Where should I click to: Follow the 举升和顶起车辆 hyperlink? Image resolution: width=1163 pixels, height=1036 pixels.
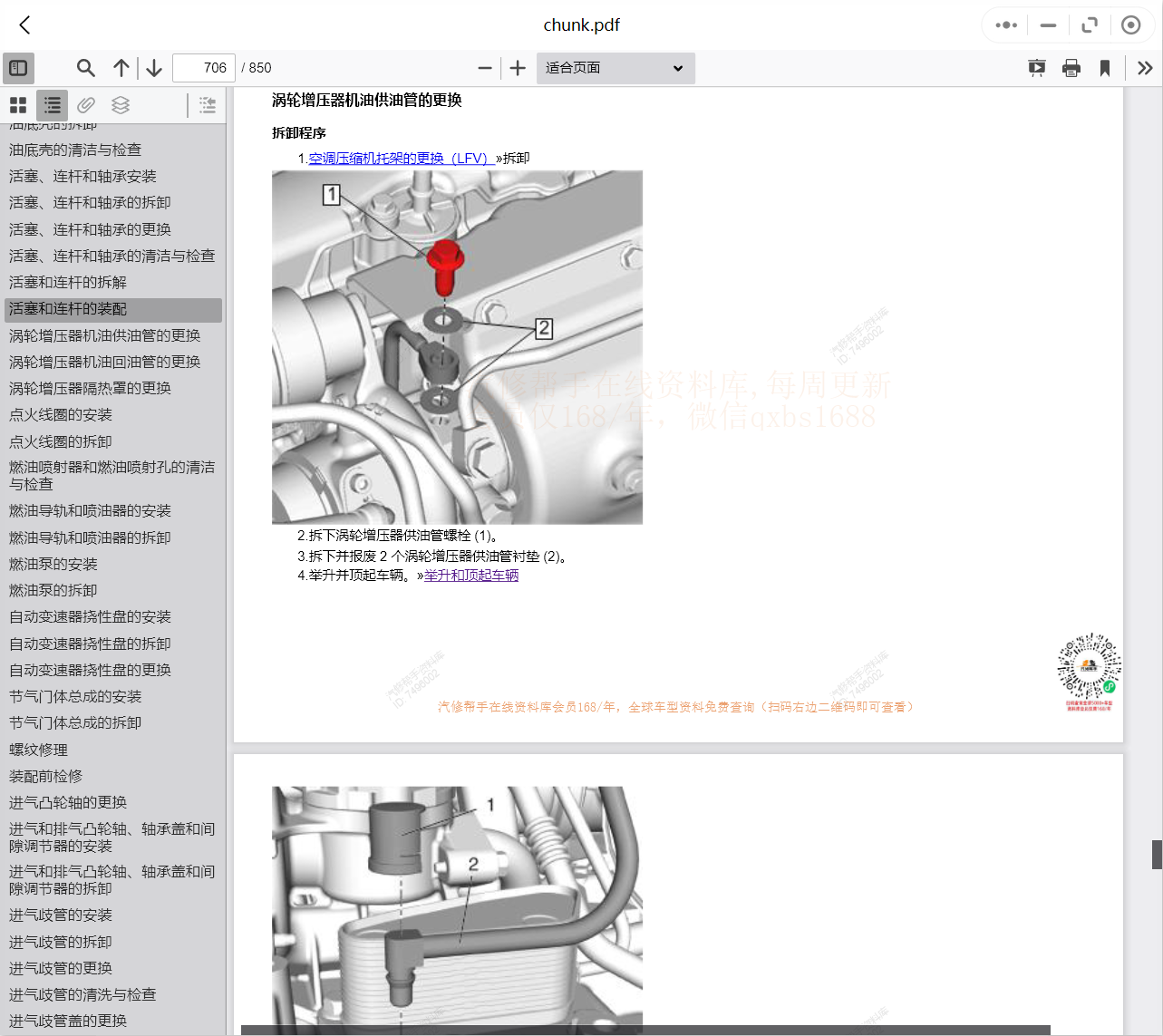tap(471, 575)
